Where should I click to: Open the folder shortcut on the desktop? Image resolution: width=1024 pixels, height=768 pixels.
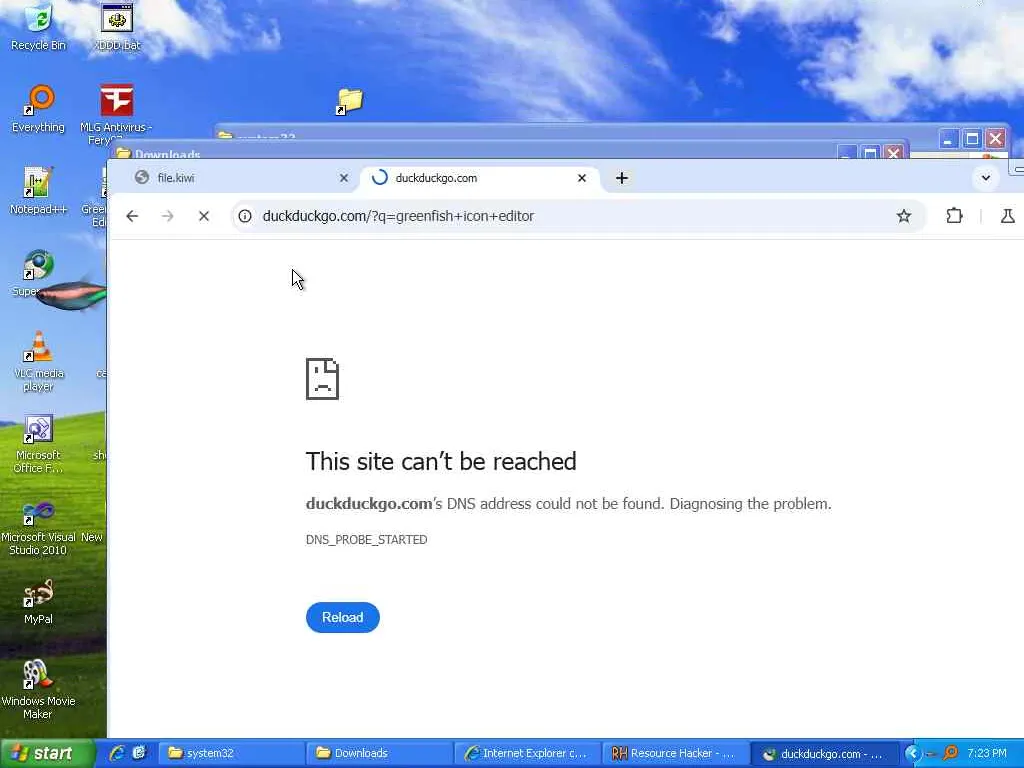(x=349, y=101)
